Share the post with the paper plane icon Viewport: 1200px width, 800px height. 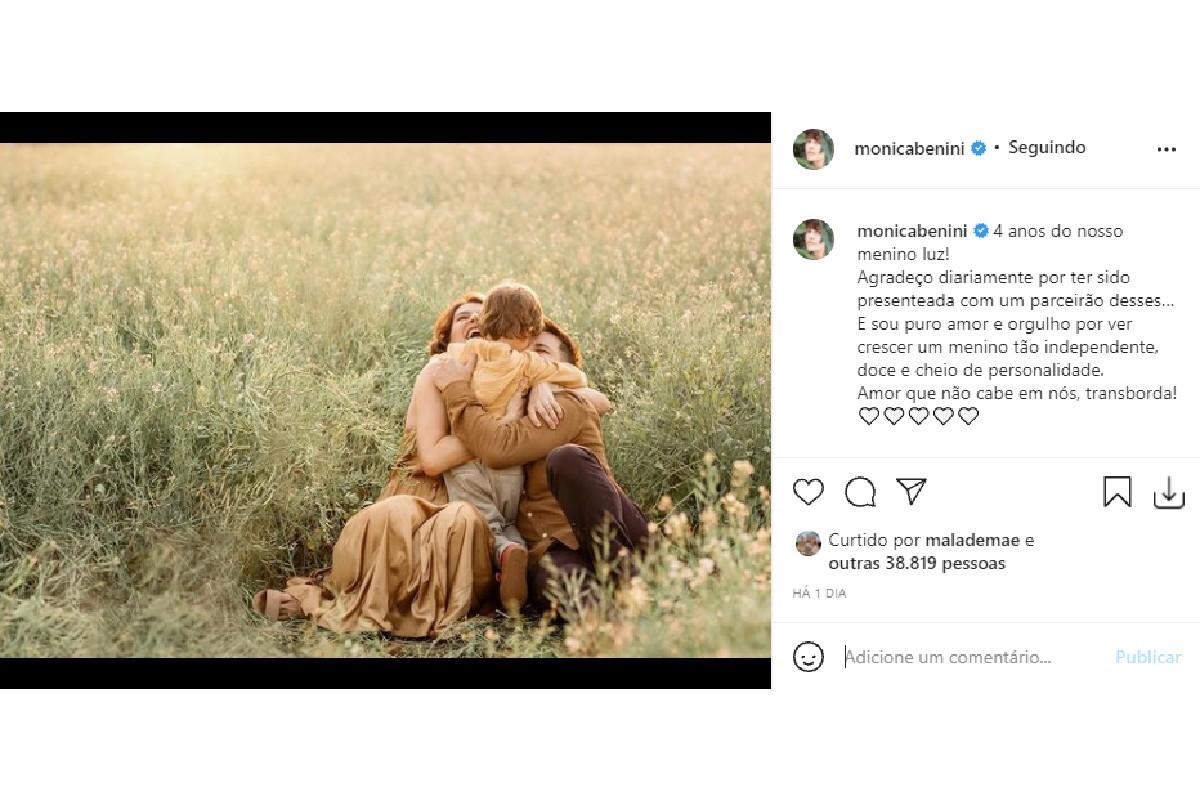[911, 491]
